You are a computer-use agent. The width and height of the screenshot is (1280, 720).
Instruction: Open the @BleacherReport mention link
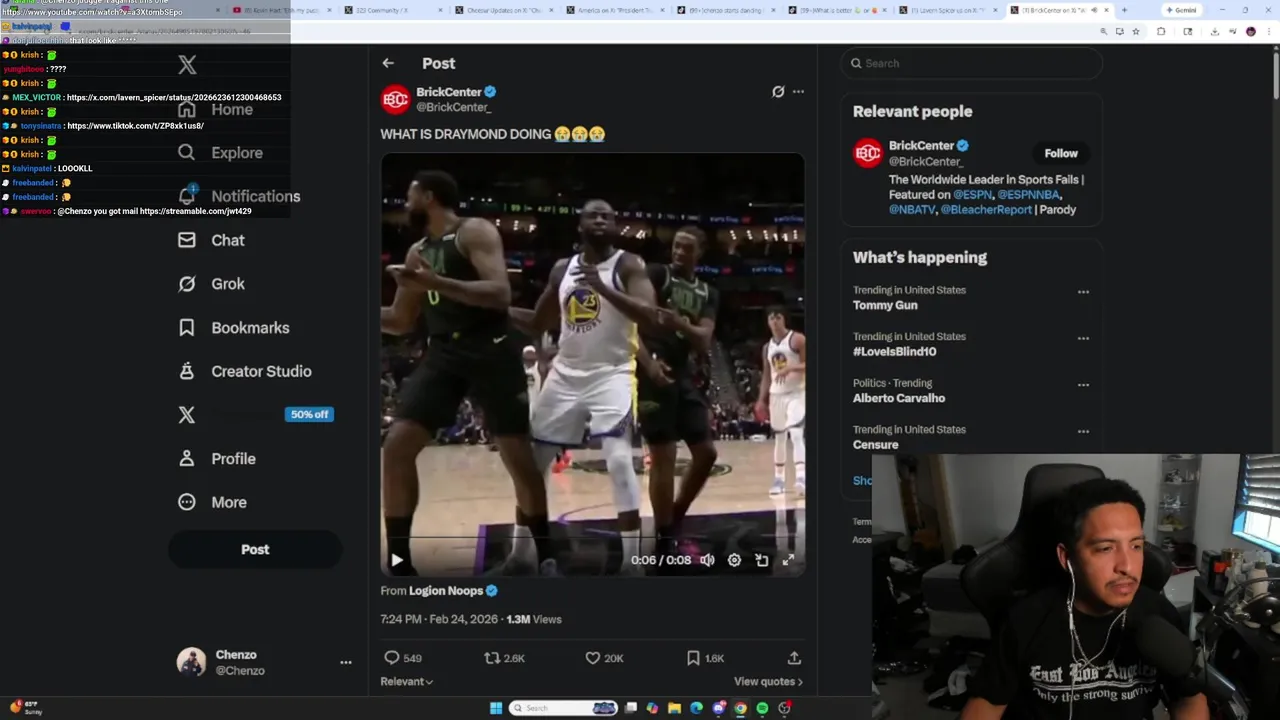tap(986, 210)
